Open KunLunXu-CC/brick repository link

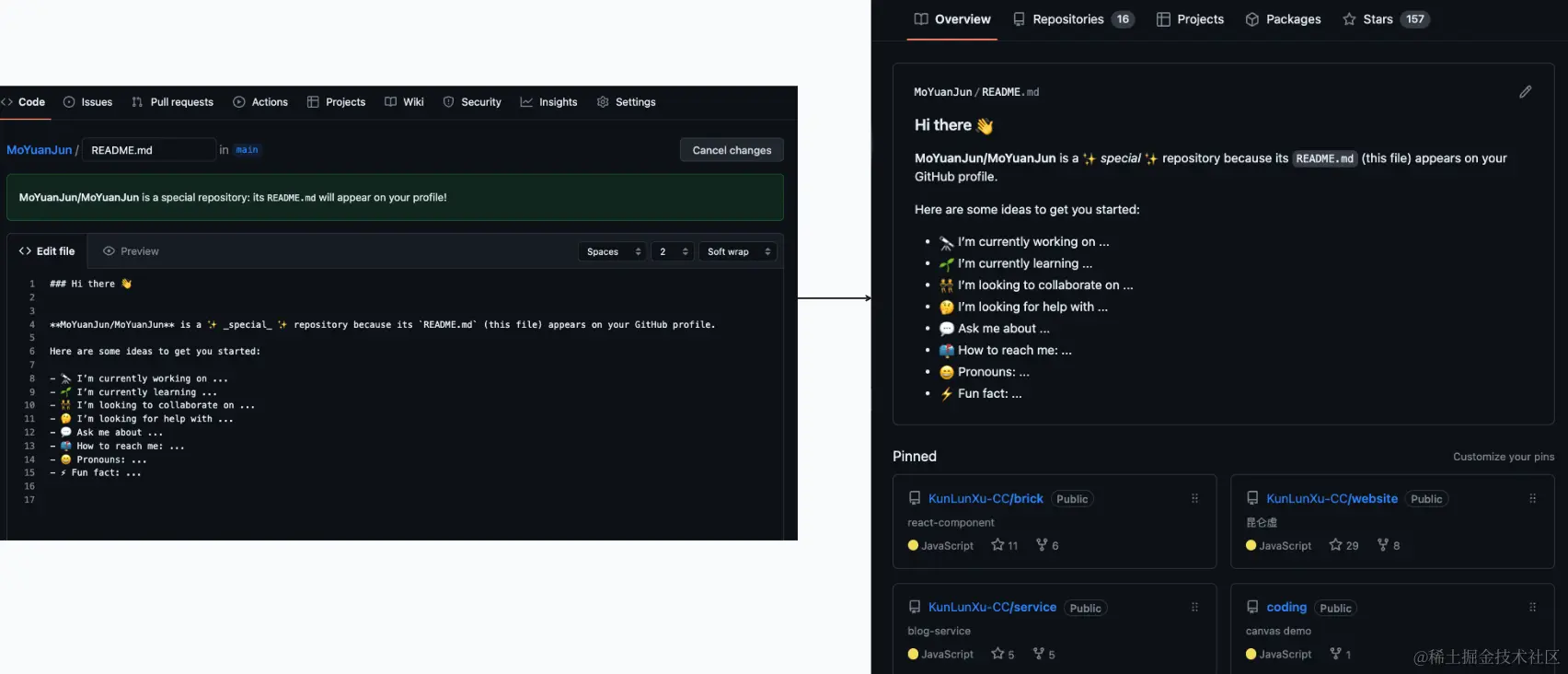[986, 499]
